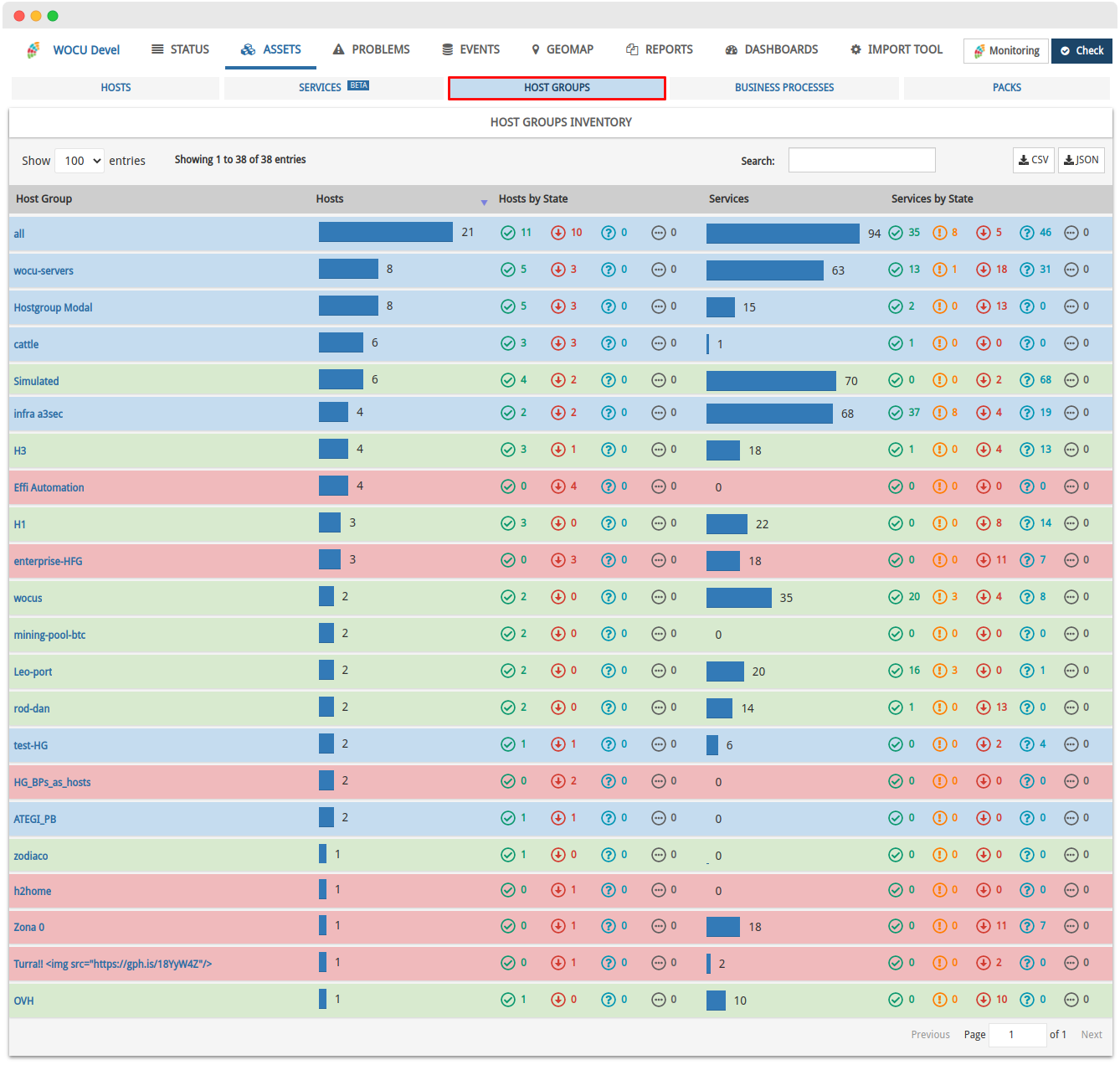The height and width of the screenshot is (1065, 1120).
Task: Open the show entries dropdown
Action: pos(80,161)
